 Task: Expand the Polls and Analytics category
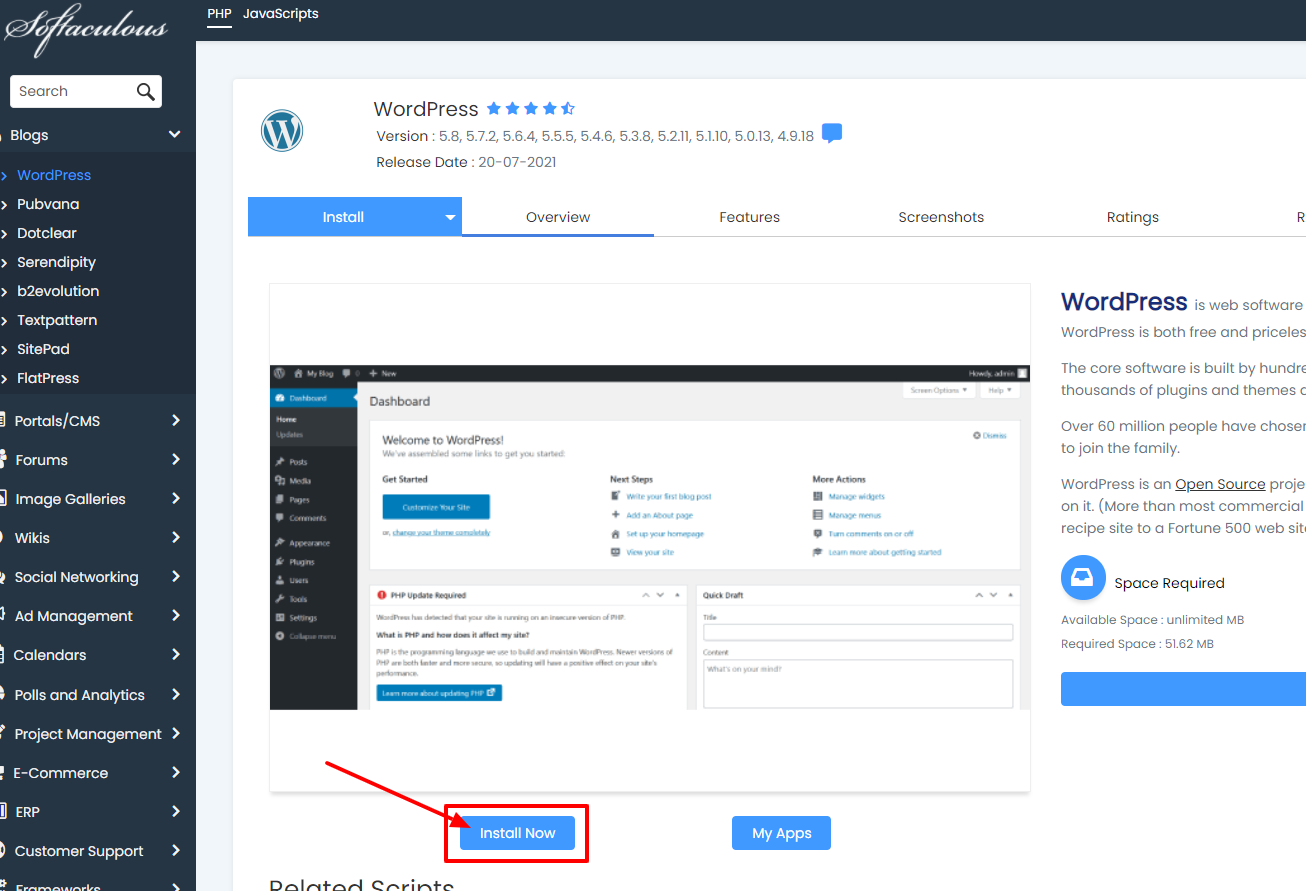[x=98, y=695]
